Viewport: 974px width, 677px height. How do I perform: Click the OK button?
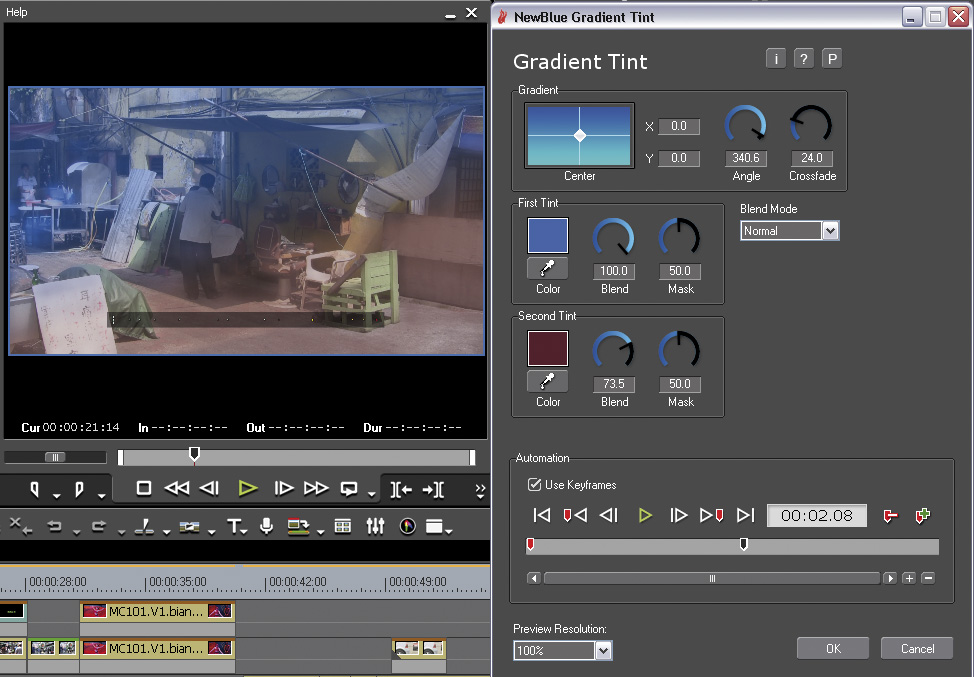click(833, 648)
